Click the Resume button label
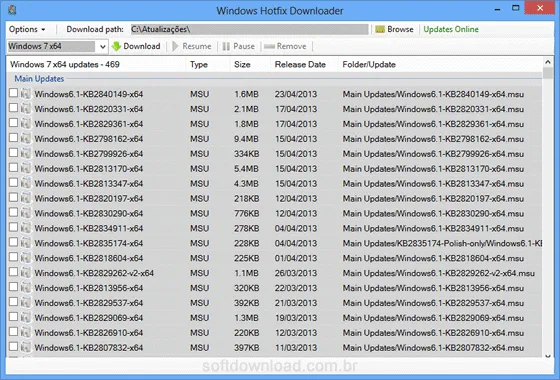560x380 pixels. pos(197,46)
